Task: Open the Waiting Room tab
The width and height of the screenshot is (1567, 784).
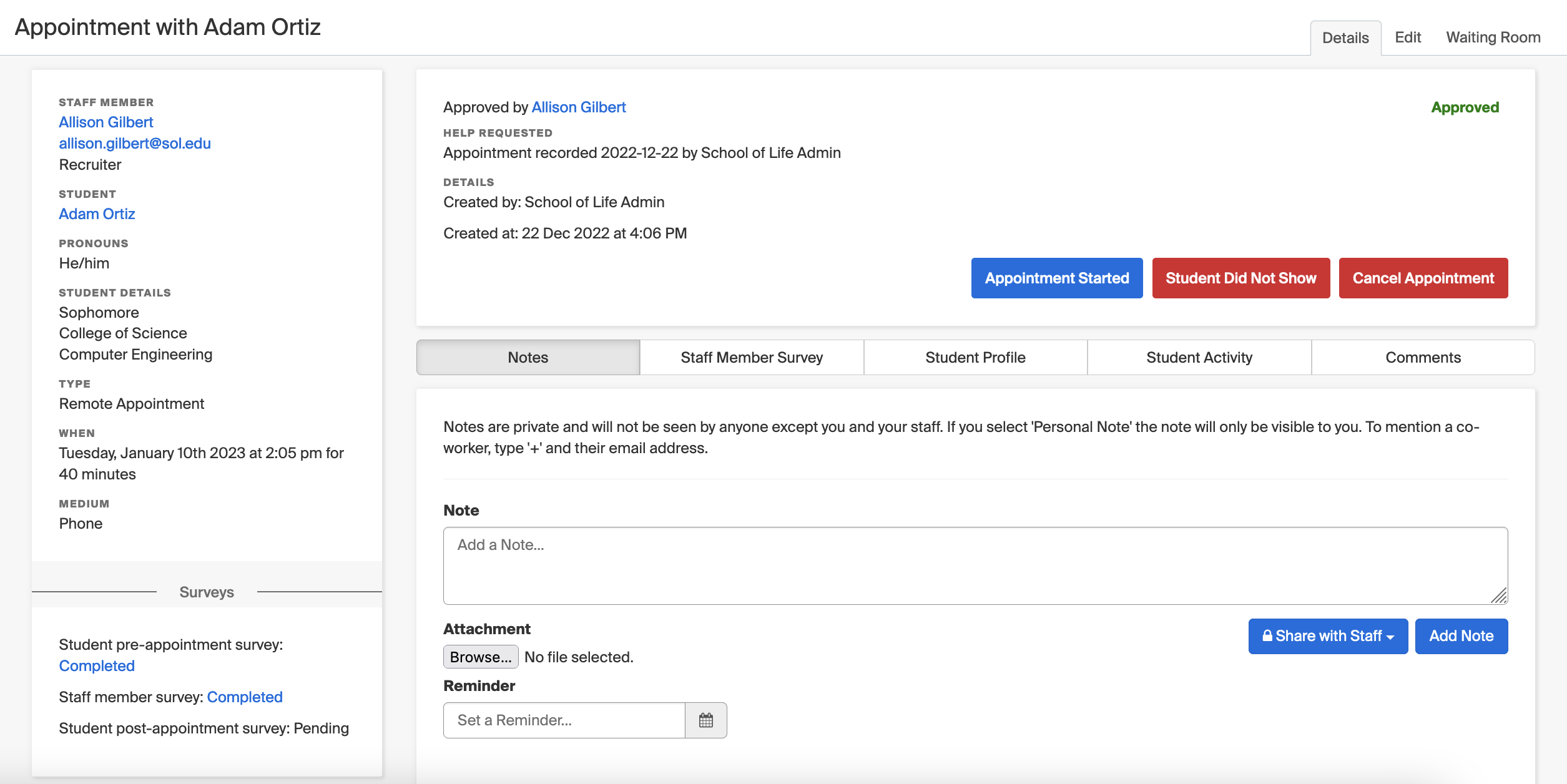Action: [1493, 37]
